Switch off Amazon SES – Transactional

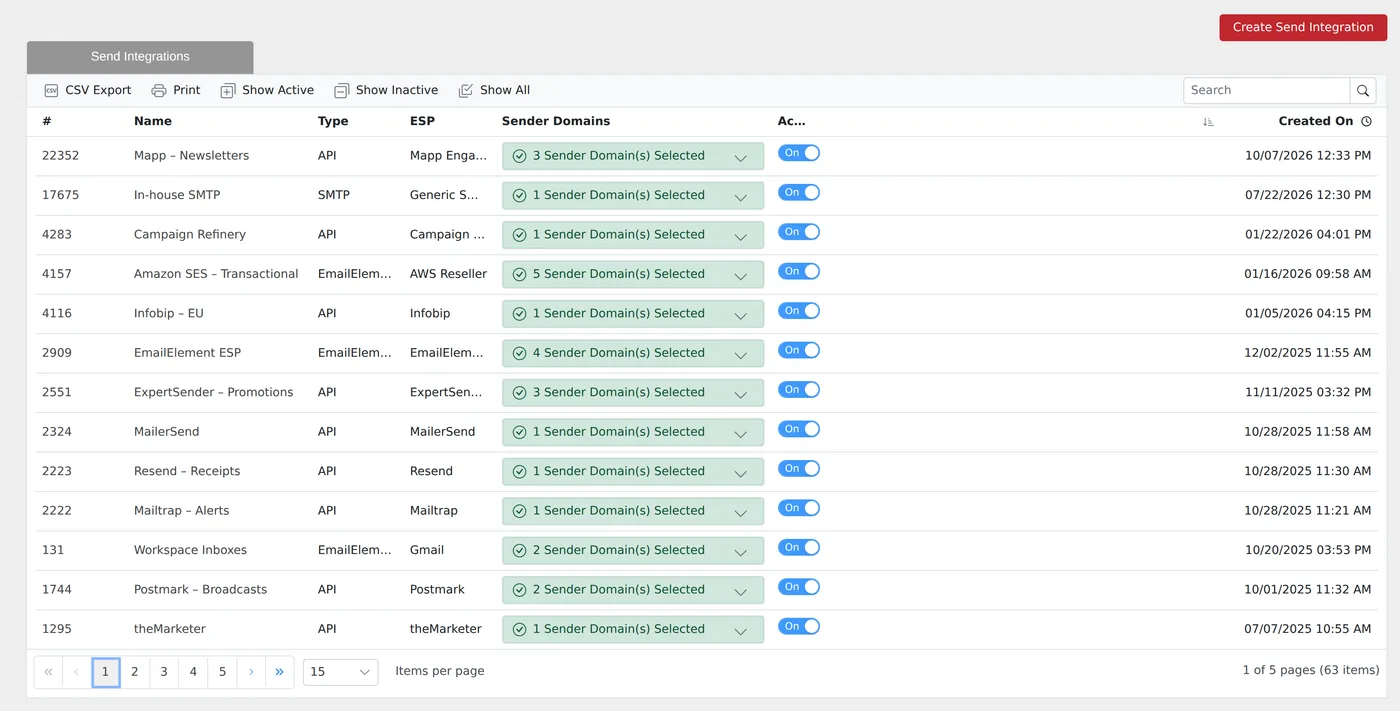[799, 271]
